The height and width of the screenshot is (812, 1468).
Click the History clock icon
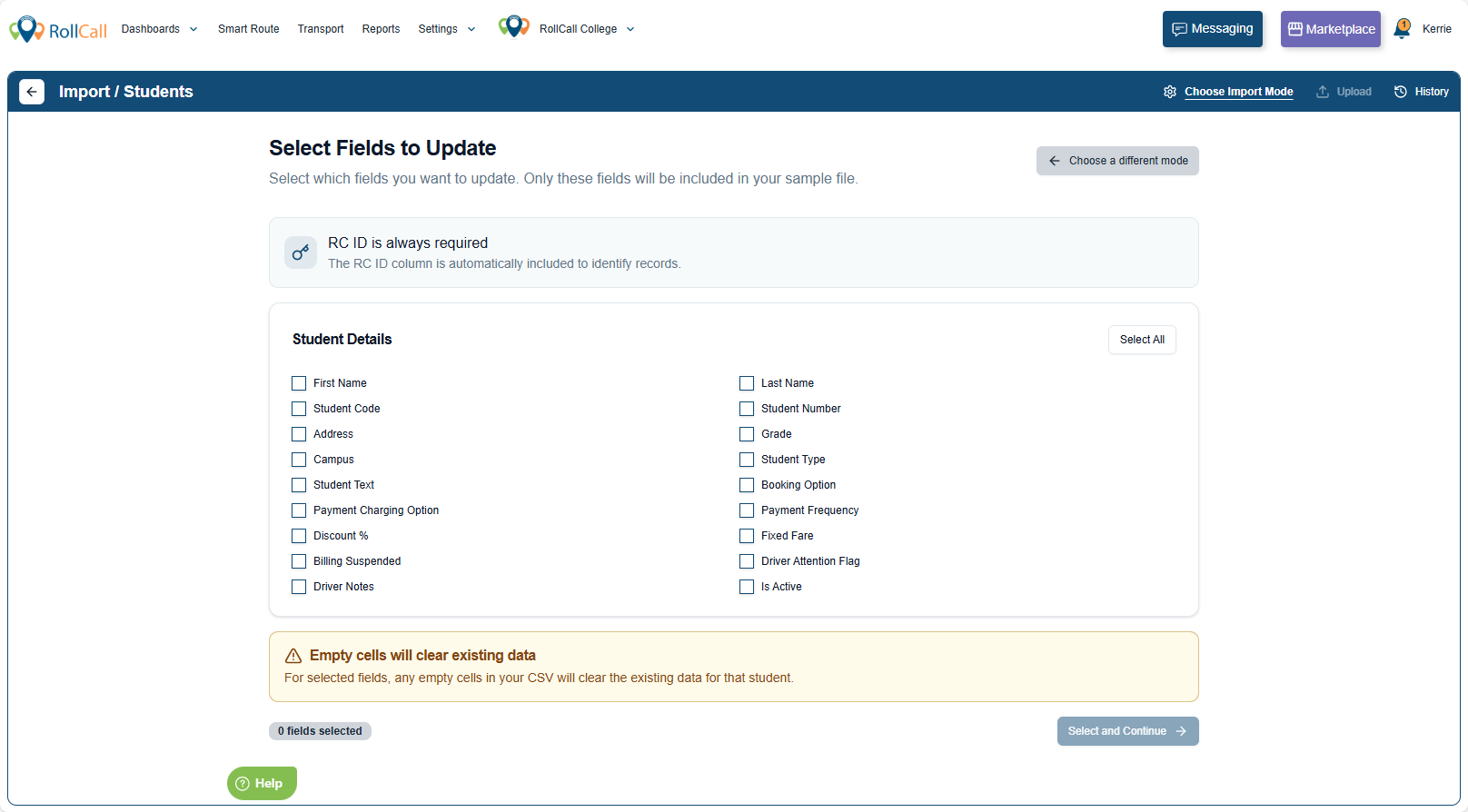point(1401,92)
